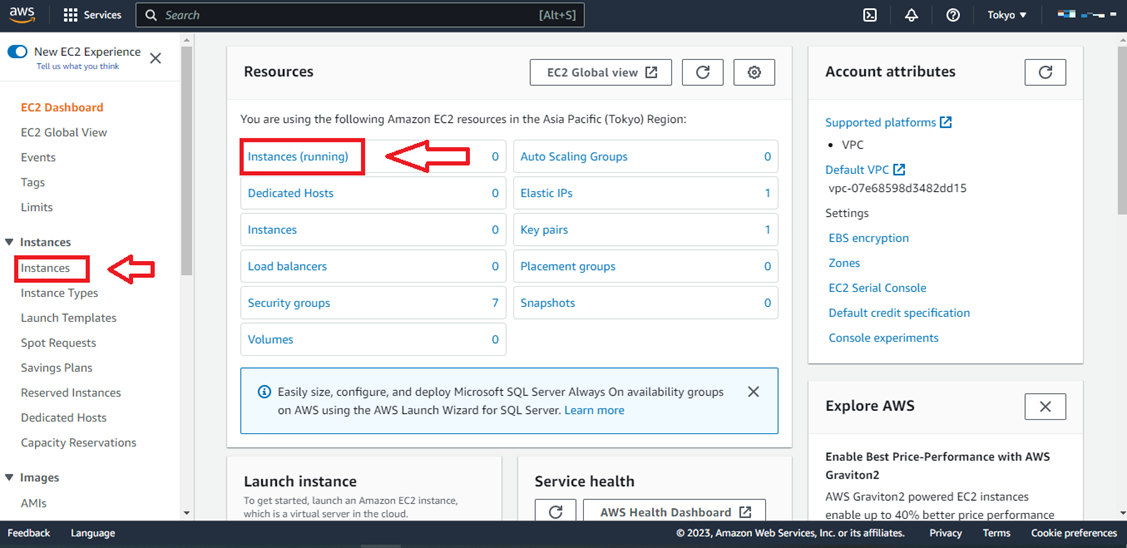
Task: Open Instances under Instances section
Action: click(x=45, y=268)
